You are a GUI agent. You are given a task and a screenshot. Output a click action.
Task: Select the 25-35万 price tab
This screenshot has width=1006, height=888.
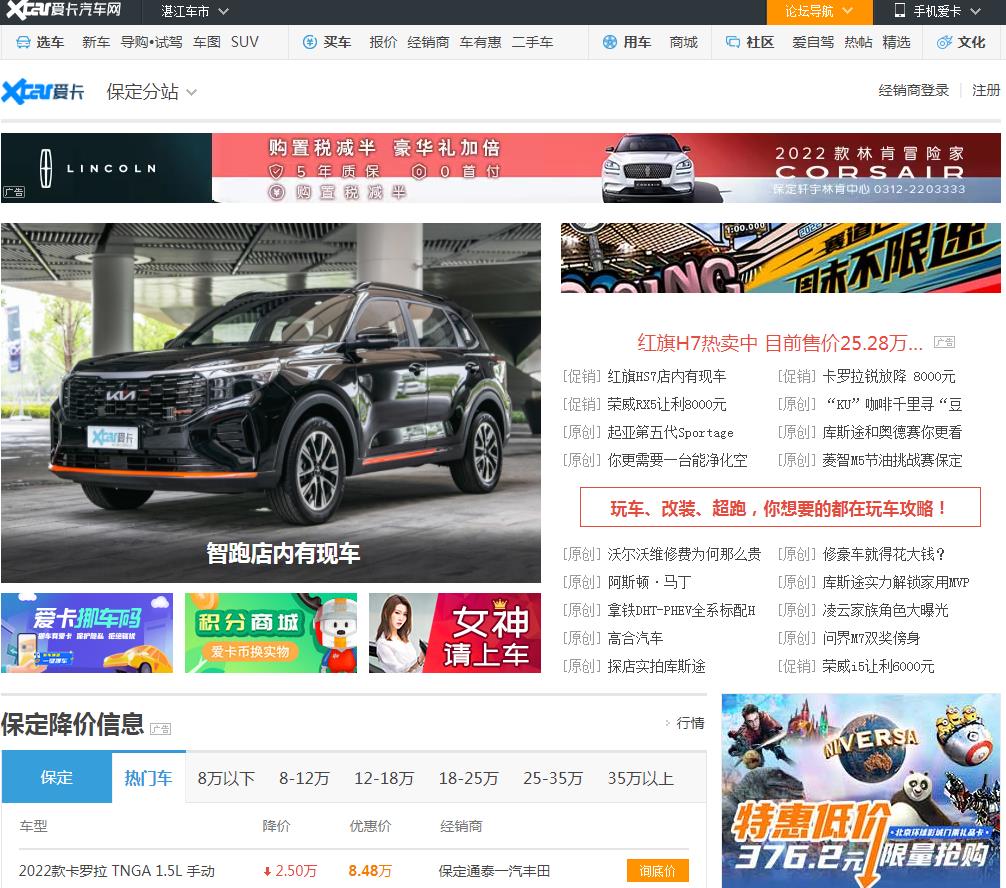click(552, 778)
